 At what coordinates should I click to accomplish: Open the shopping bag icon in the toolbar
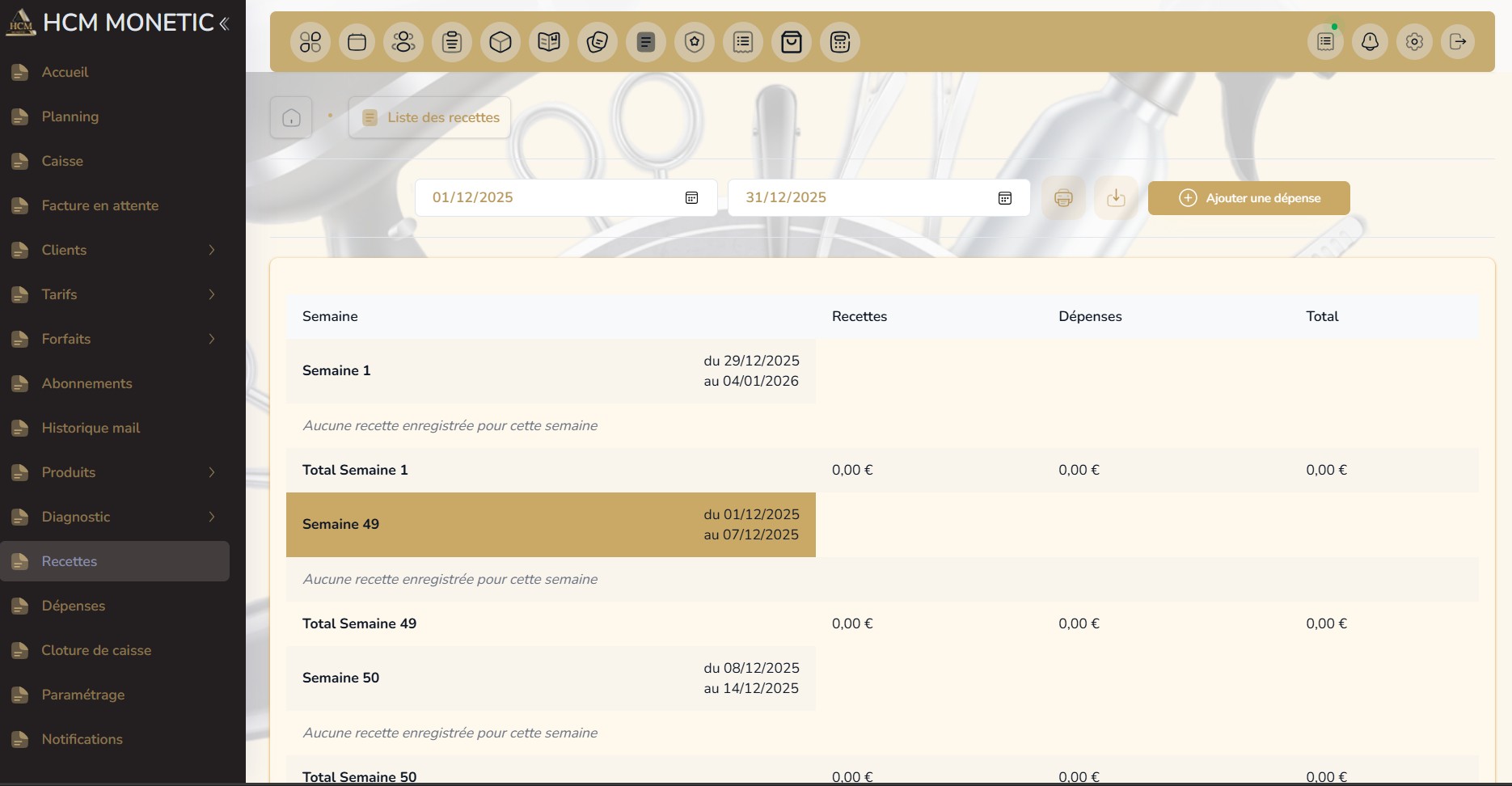point(792,42)
